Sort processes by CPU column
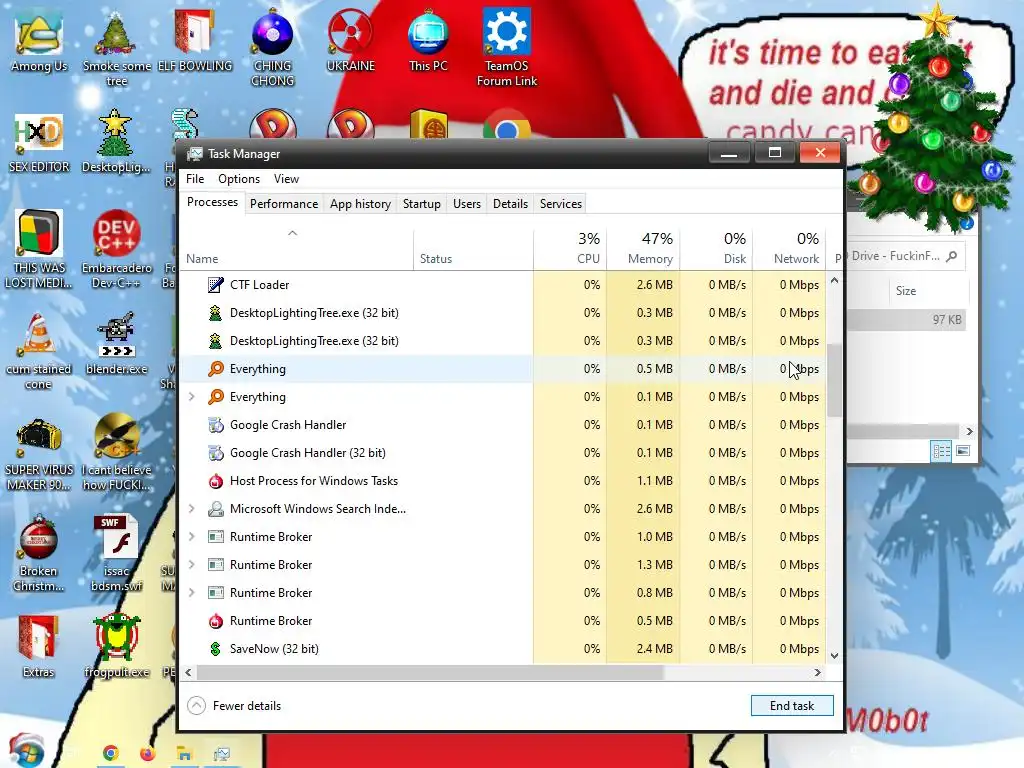The height and width of the screenshot is (768, 1024). pos(570,249)
